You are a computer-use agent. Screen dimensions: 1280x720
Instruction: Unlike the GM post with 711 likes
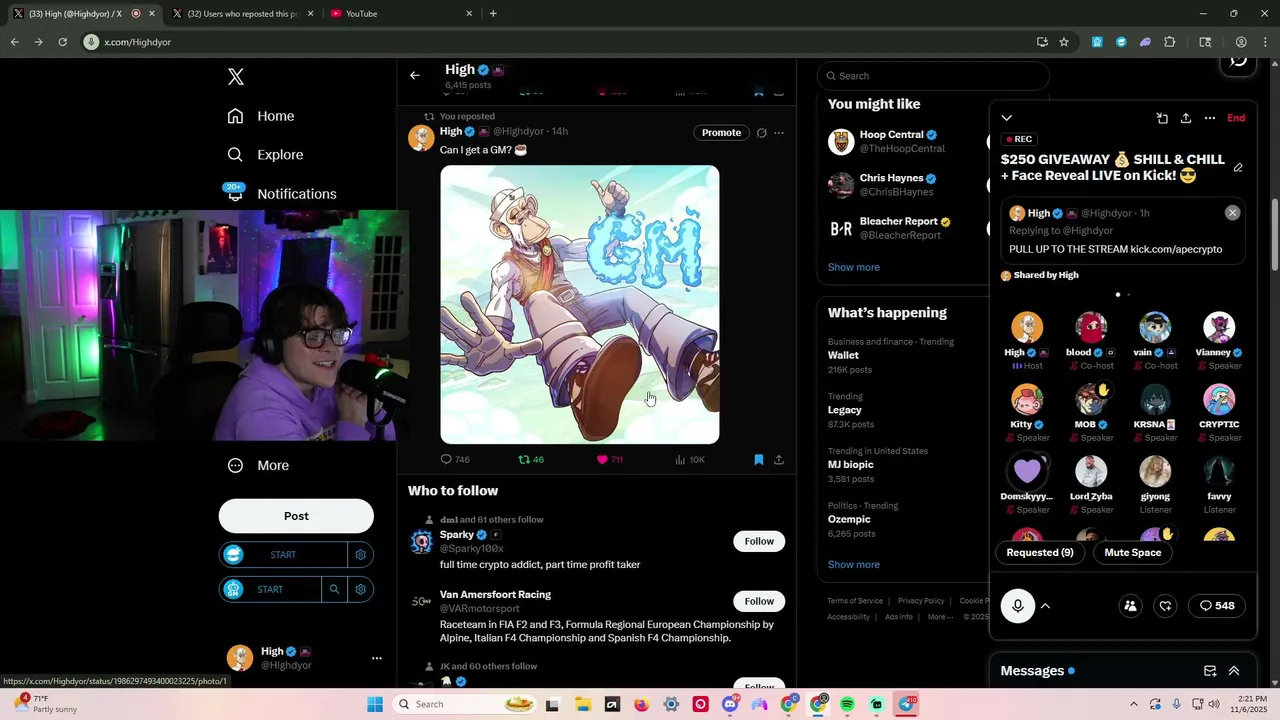coord(609,460)
